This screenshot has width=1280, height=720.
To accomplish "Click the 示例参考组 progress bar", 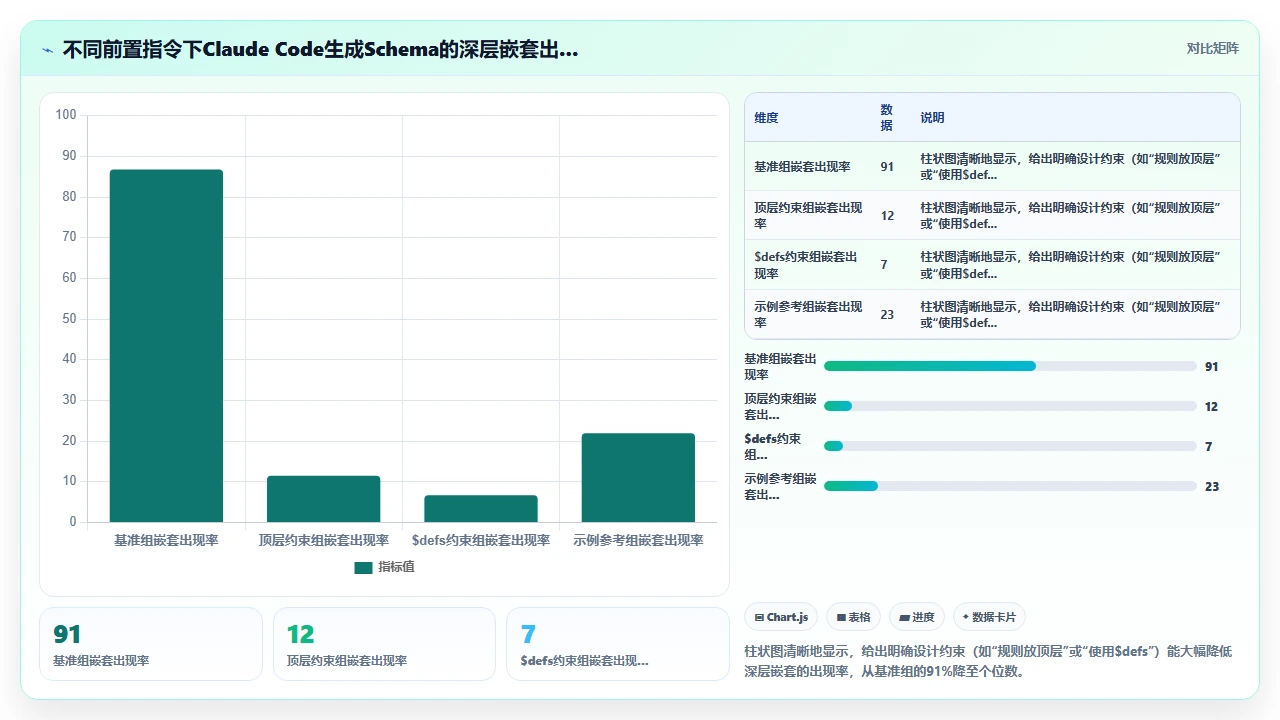I will click(1010, 486).
